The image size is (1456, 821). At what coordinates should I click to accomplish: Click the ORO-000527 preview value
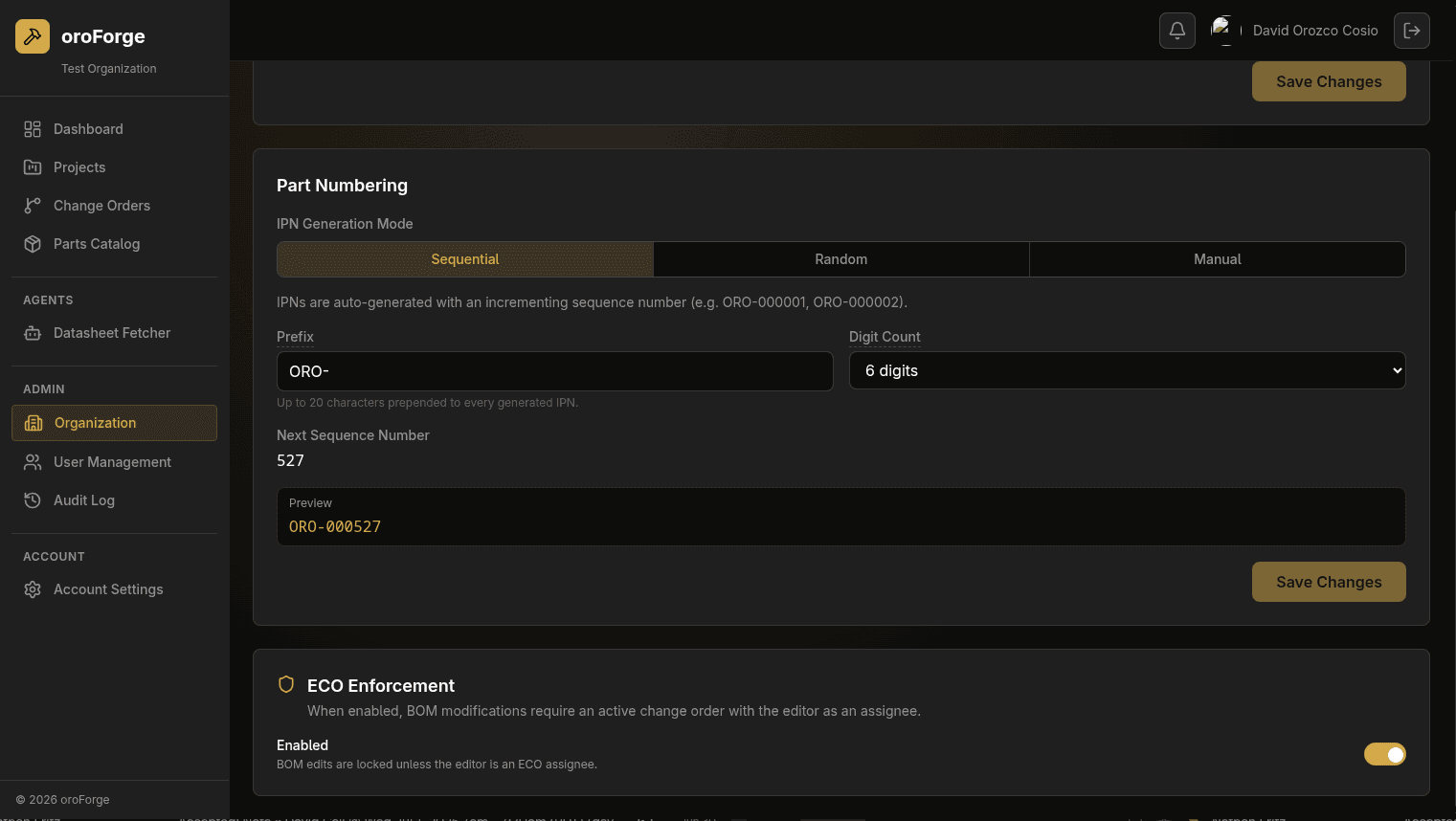pyautogui.click(x=335, y=526)
